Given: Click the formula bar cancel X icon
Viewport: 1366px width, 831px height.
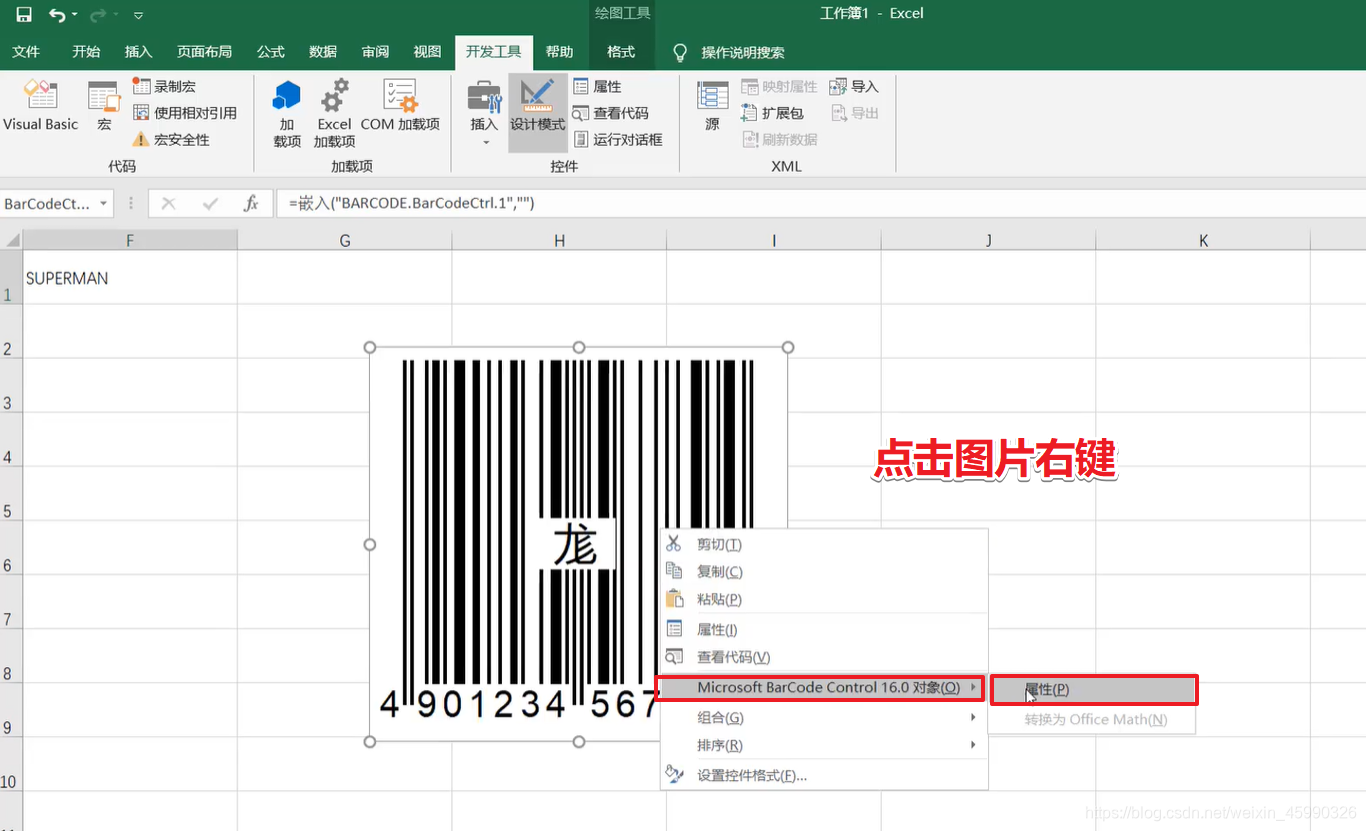Looking at the screenshot, I should pos(168,204).
